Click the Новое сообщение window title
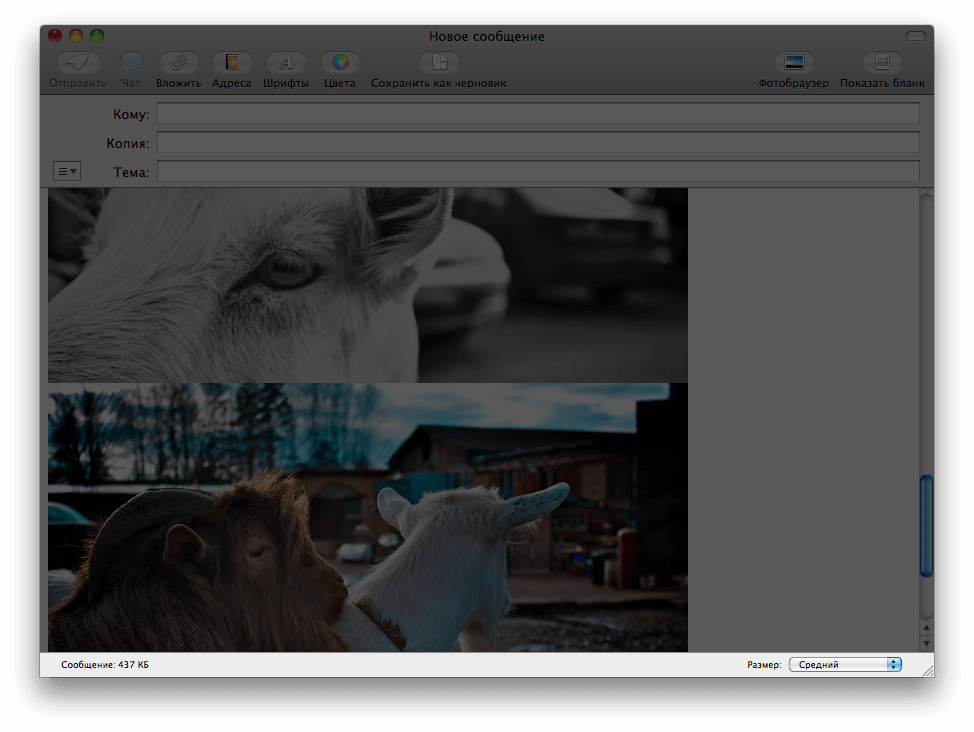The height and width of the screenshot is (732, 974). point(486,37)
